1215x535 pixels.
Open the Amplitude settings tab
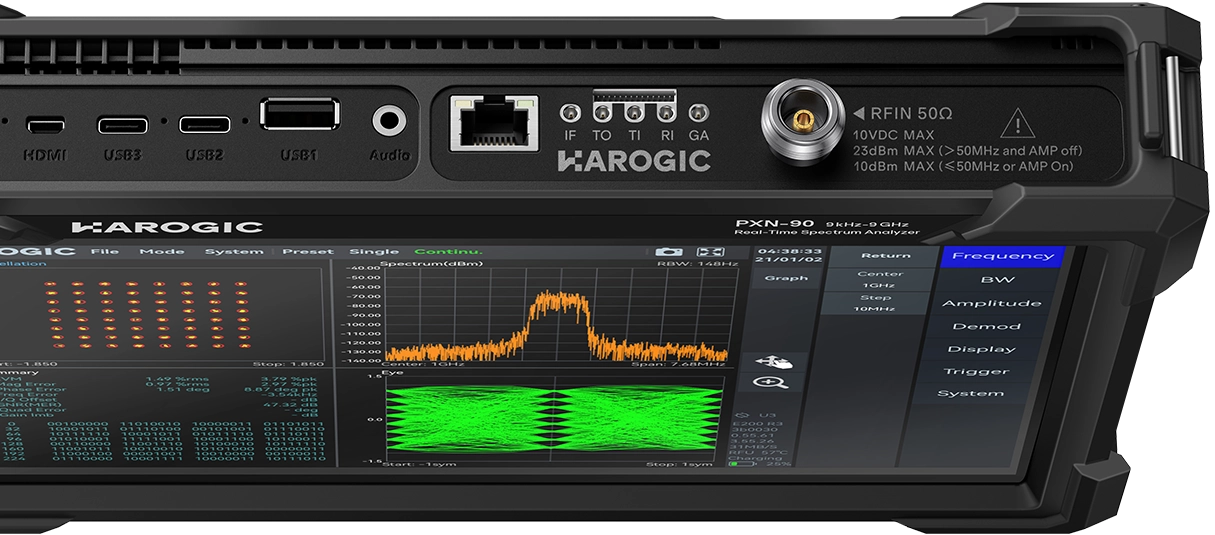coord(991,304)
